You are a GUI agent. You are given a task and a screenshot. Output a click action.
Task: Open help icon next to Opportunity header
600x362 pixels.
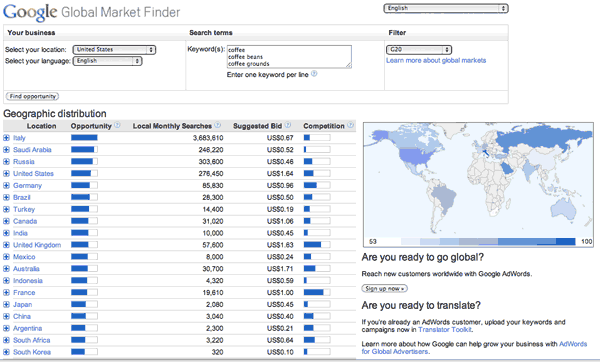tap(117, 125)
